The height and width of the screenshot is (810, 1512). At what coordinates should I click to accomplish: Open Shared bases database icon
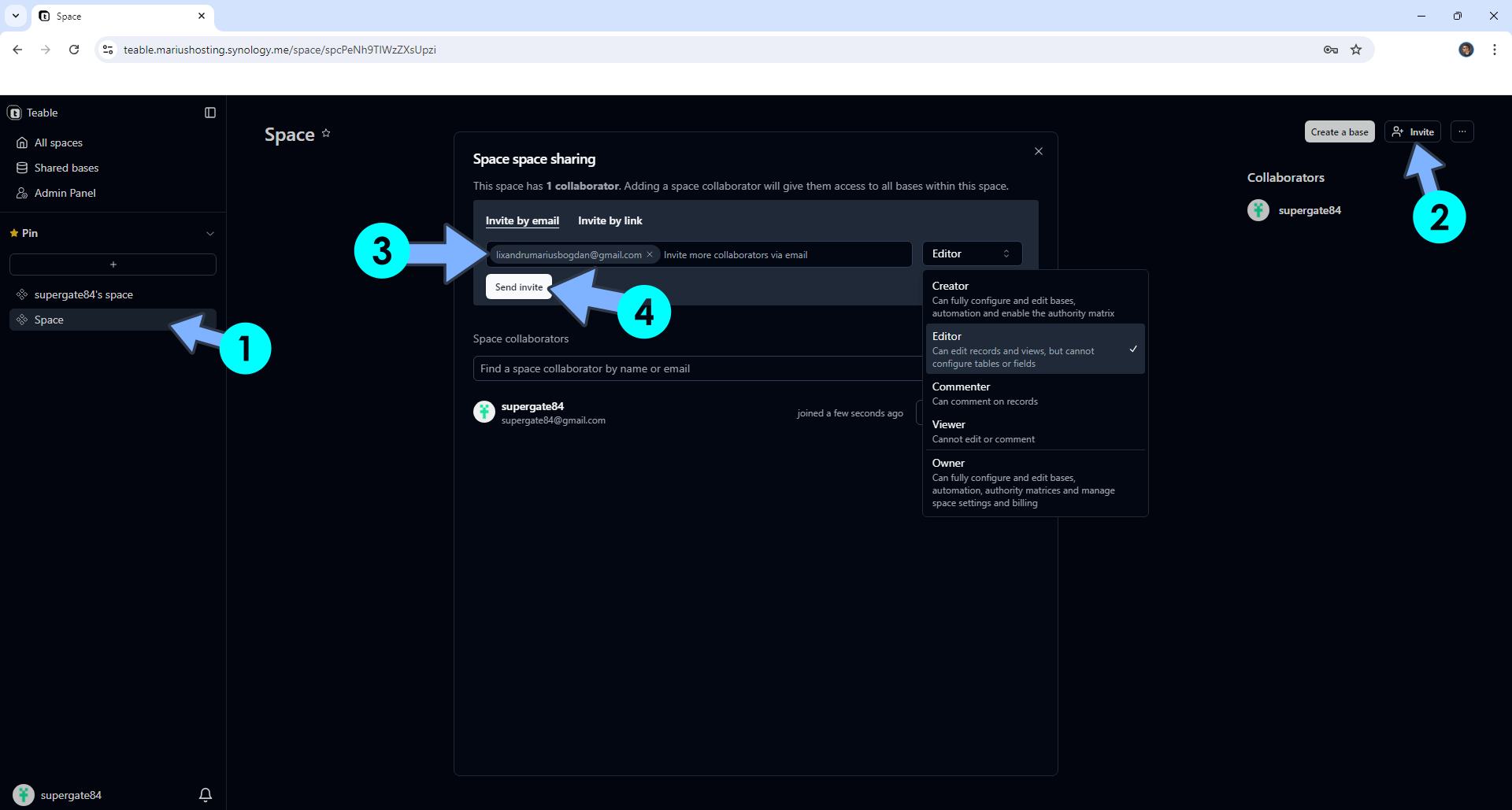pyautogui.click(x=22, y=168)
